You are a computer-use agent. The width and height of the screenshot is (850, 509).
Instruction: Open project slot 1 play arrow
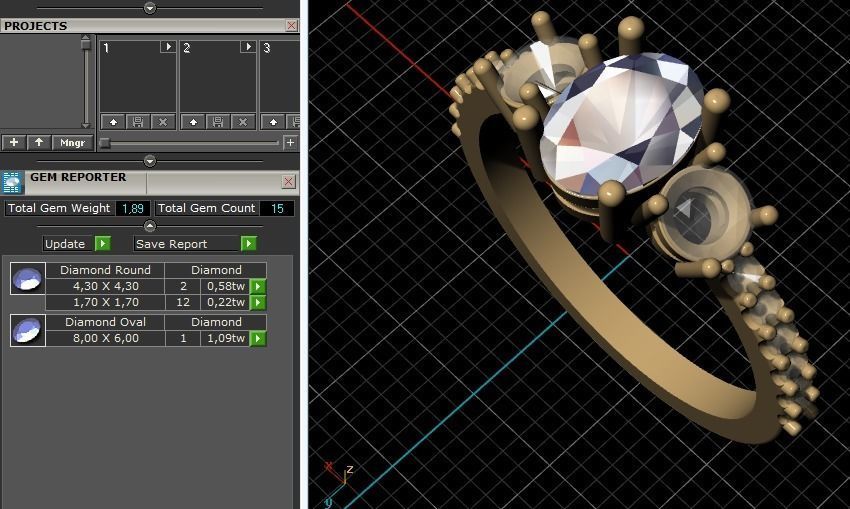coord(168,47)
